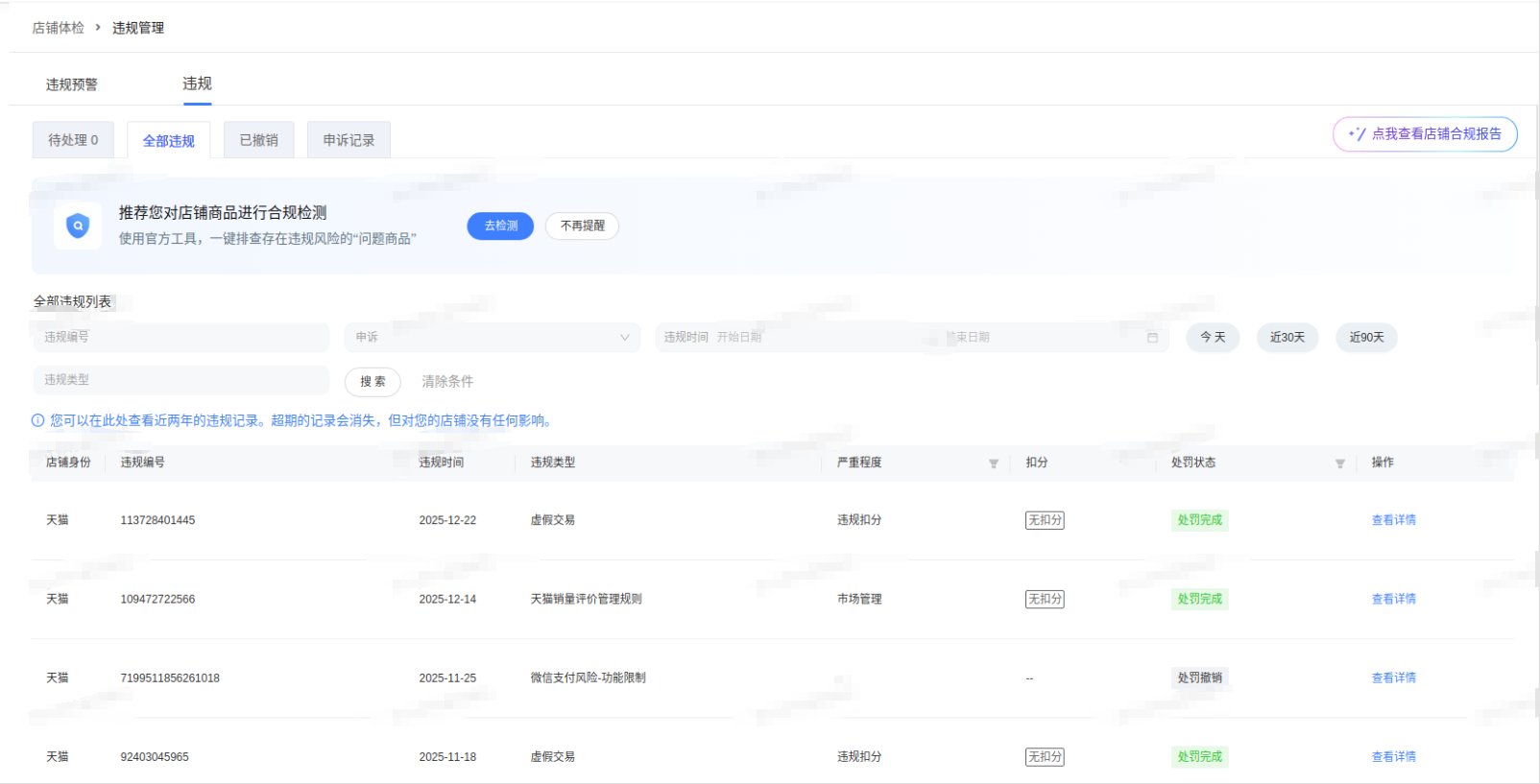Filter violations by 近30天
Image resolution: width=1540 pixels, height=784 pixels.
click(x=1287, y=338)
